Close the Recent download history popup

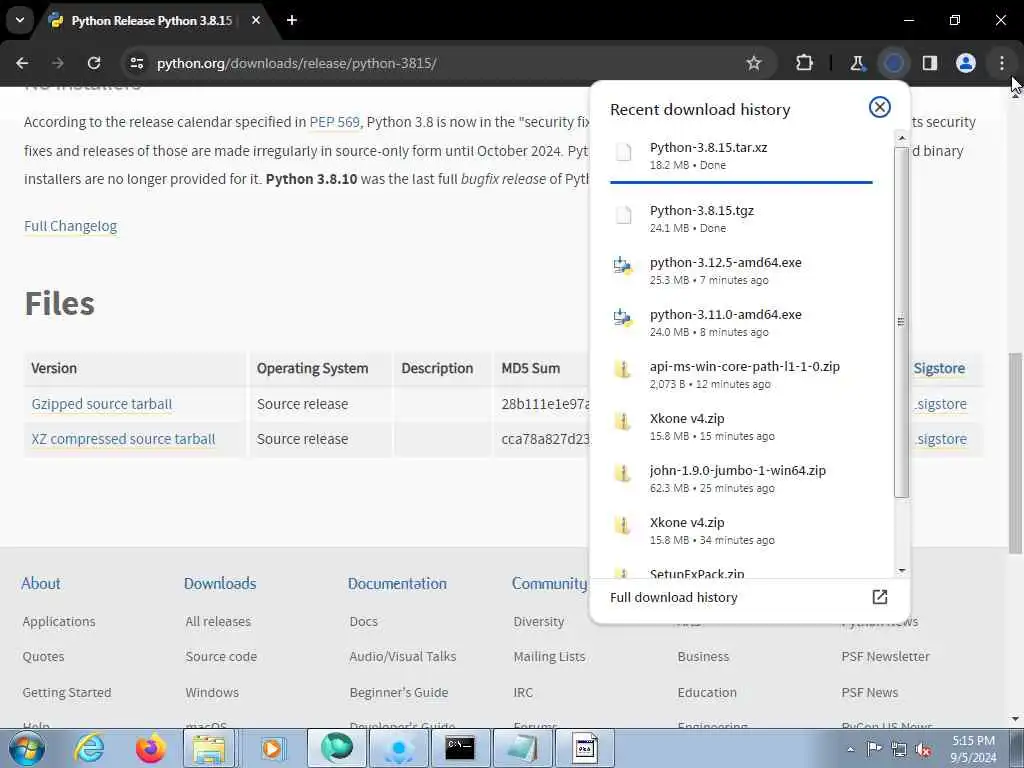880,107
